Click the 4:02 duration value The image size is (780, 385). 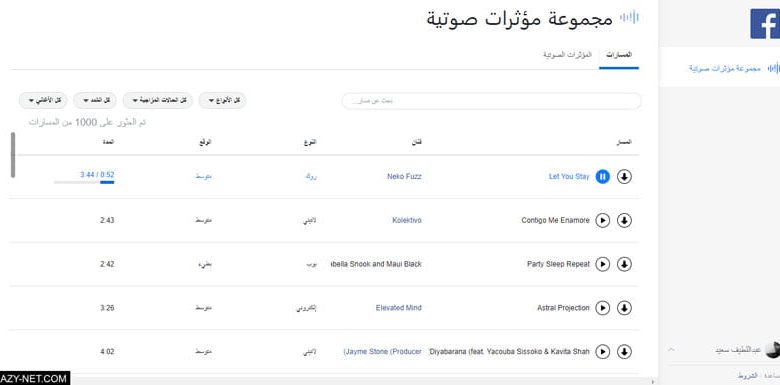click(x=107, y=352)
